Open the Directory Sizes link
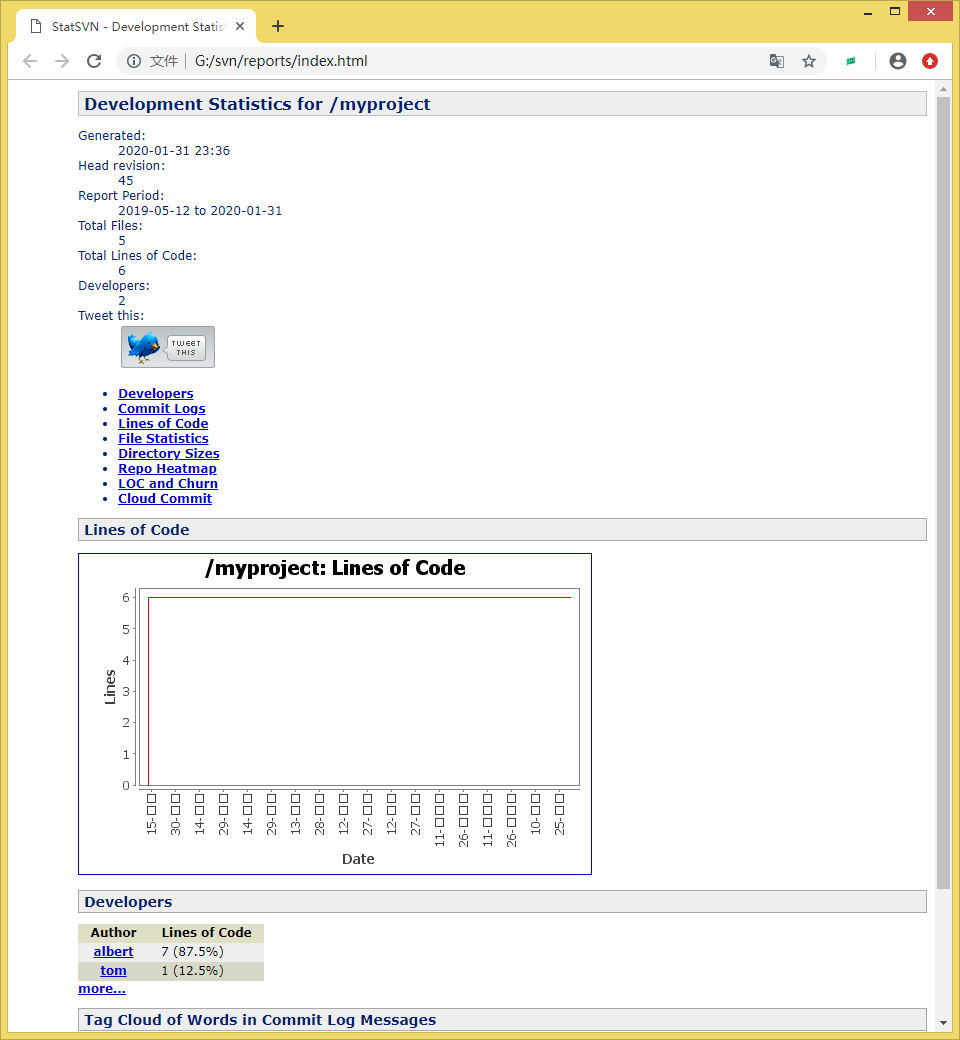 pyautogui.click(x=169, y=454)
